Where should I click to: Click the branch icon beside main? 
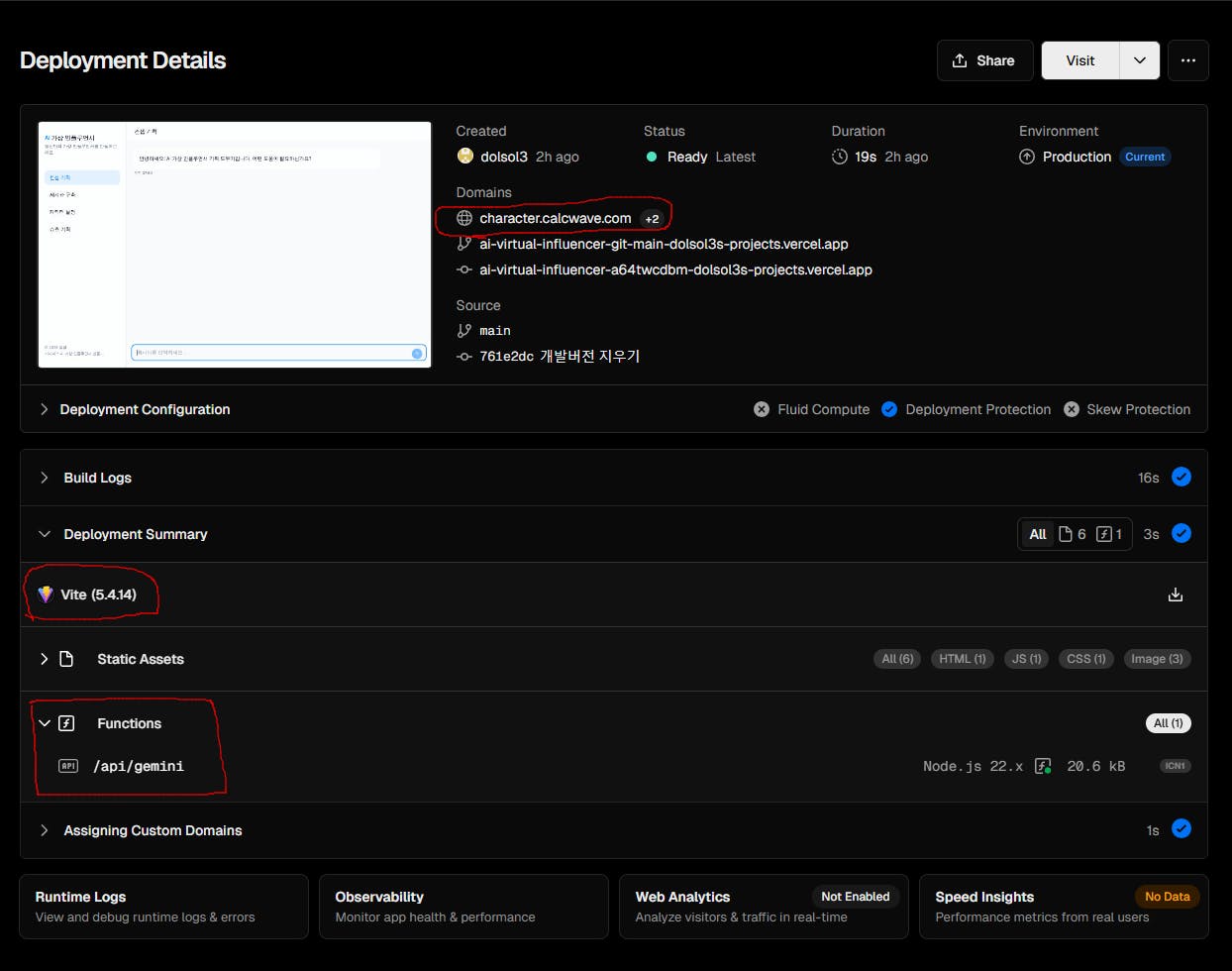[464, 331]
